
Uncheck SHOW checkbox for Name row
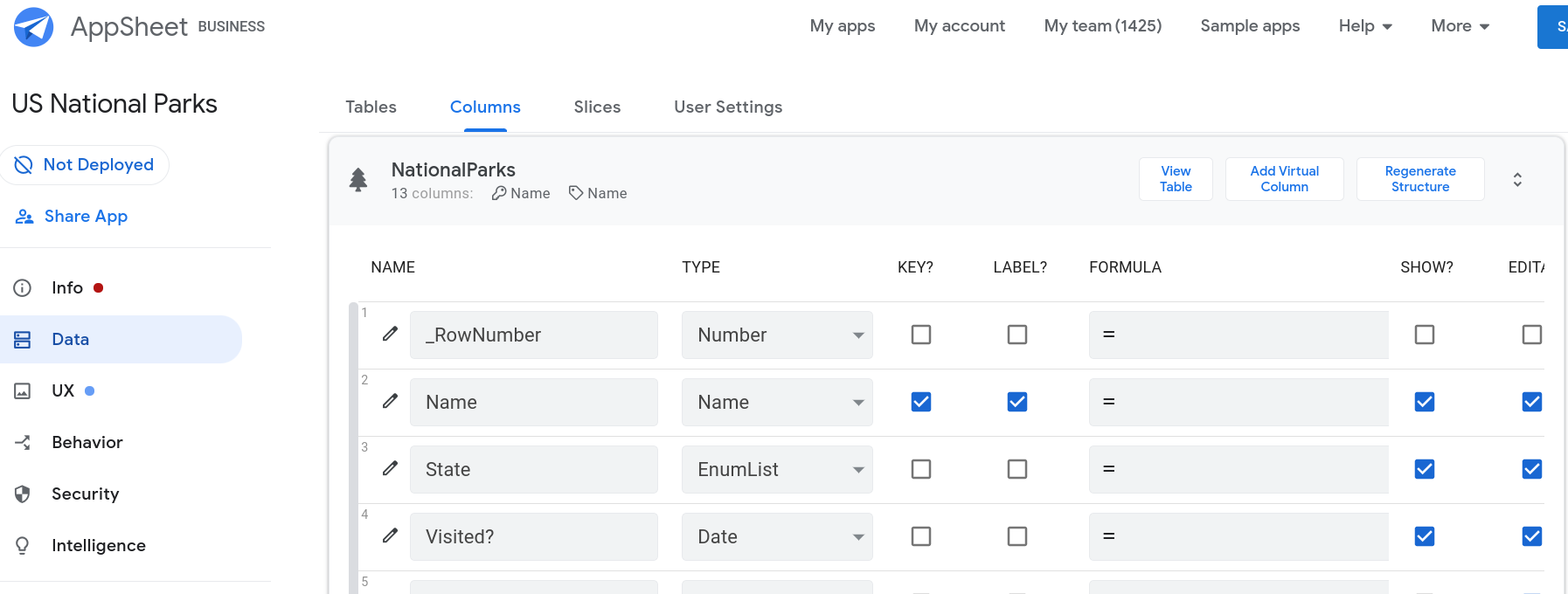click(x=1425, y=402)
